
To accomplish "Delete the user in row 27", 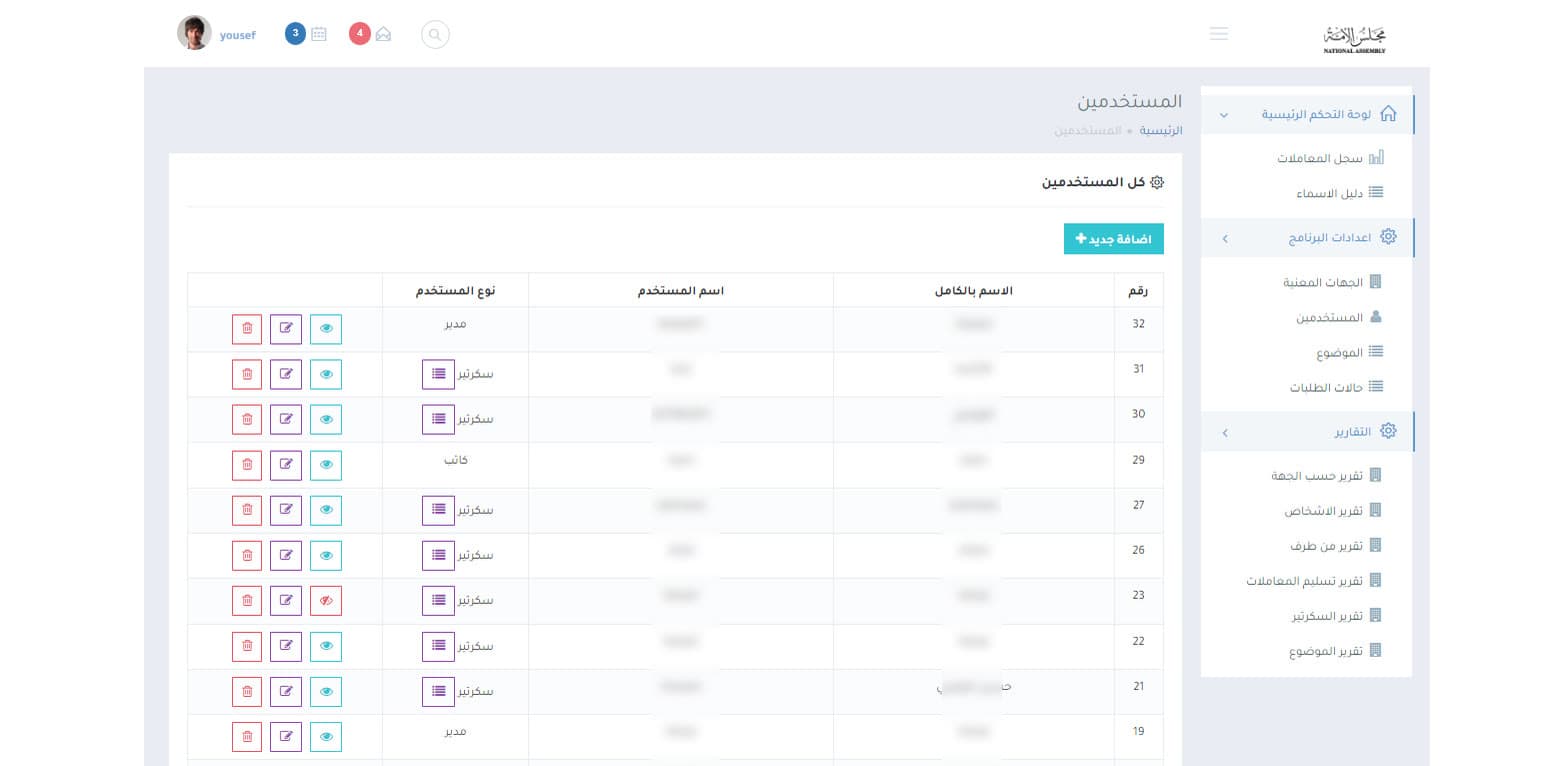I will (x=248, y=510).
